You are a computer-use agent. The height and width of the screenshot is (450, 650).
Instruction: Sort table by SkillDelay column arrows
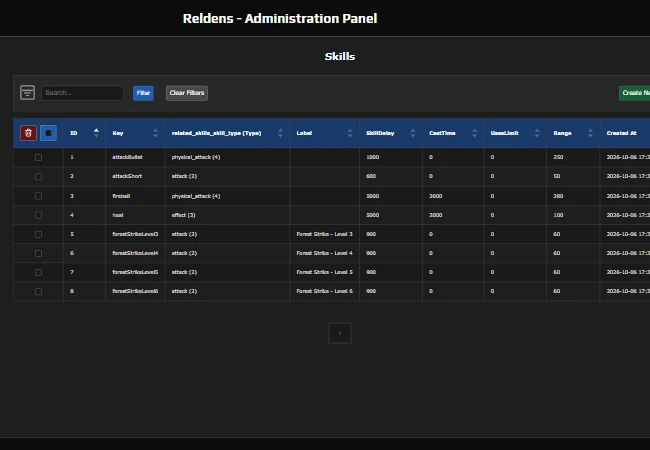(x=413, y=133)
